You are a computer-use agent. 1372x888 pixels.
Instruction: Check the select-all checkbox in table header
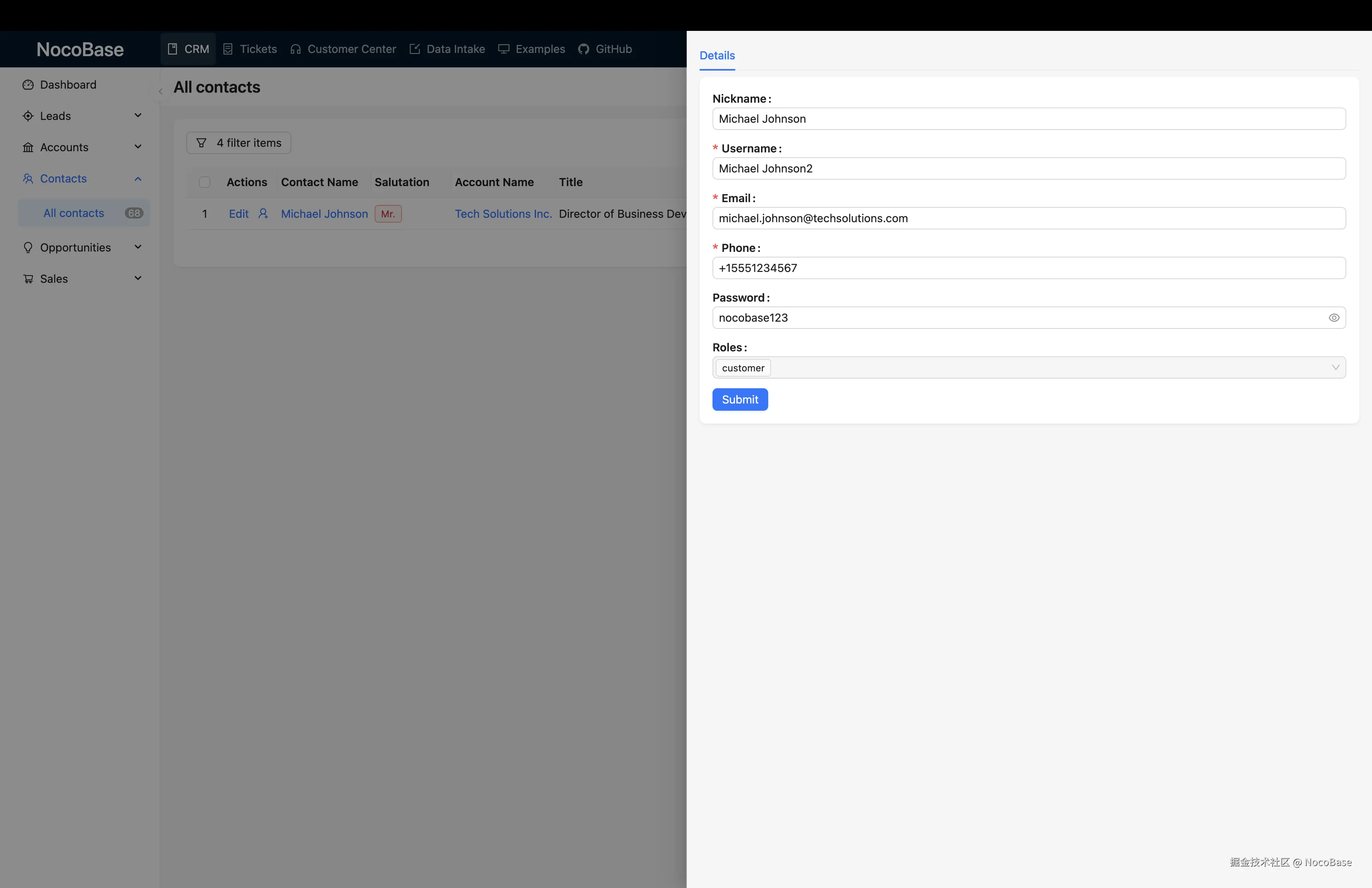(204, 182)
